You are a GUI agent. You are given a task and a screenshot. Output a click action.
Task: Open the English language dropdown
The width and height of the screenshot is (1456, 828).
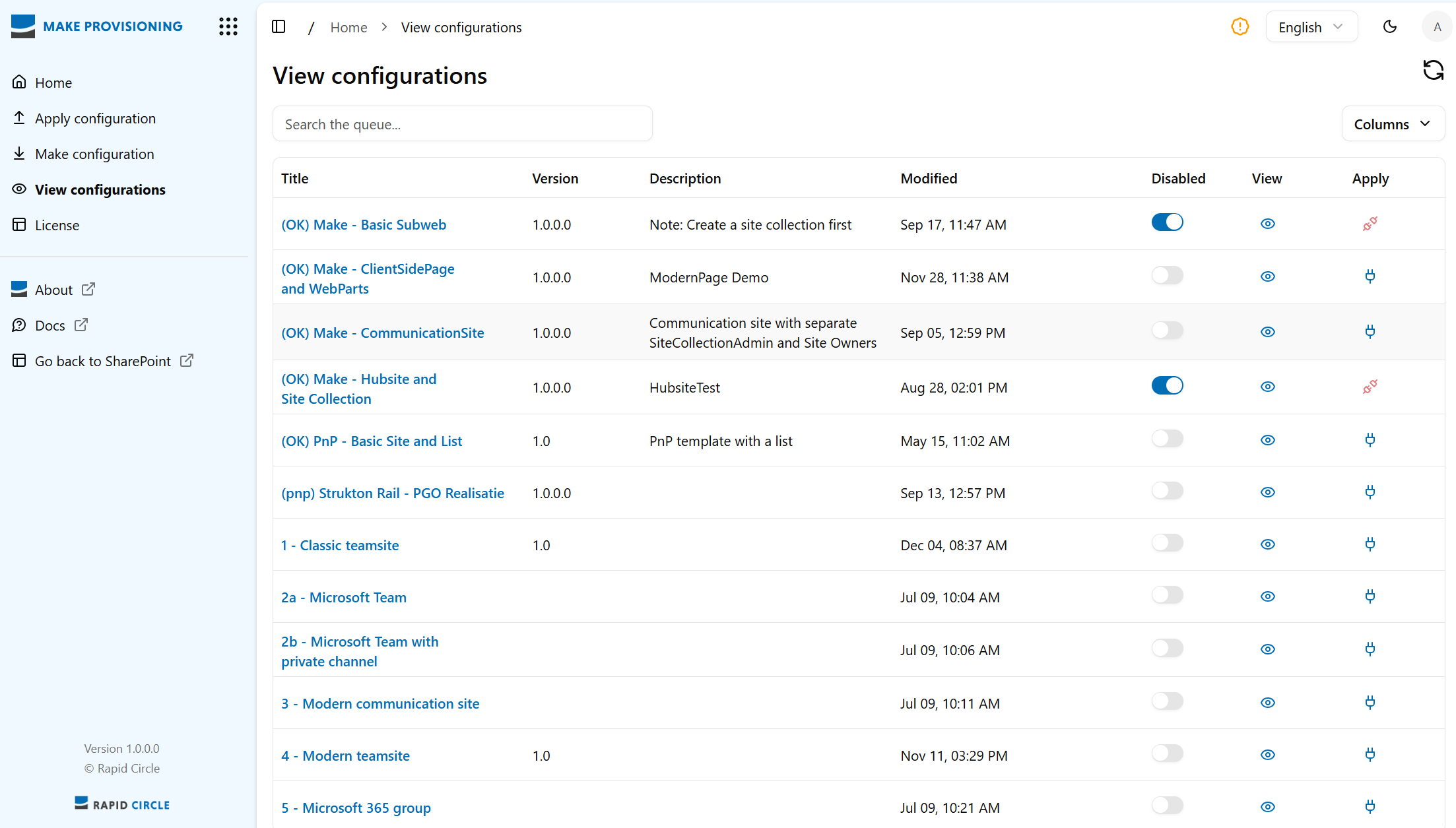click(1311, 27)
